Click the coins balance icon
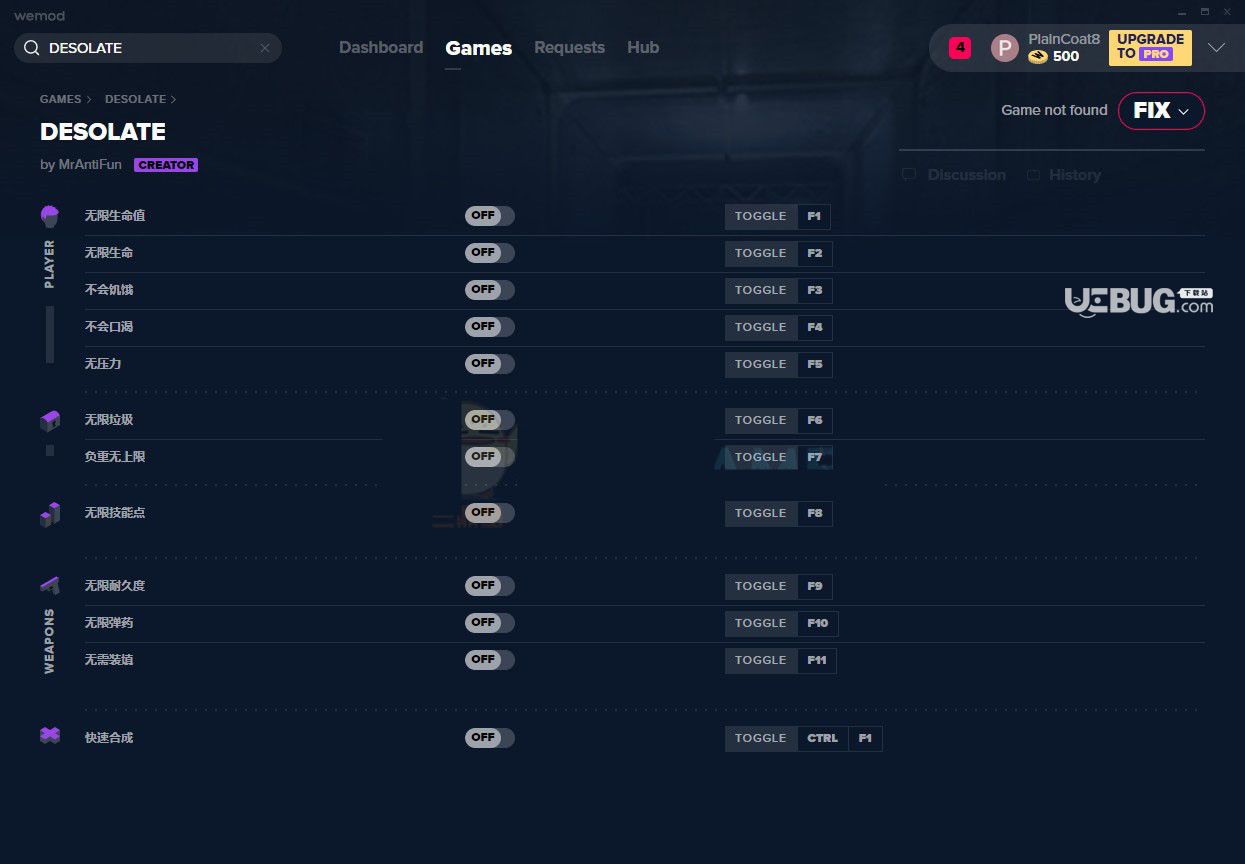The height and width of the screenshot is (864, 1245). pos(1038,57)
